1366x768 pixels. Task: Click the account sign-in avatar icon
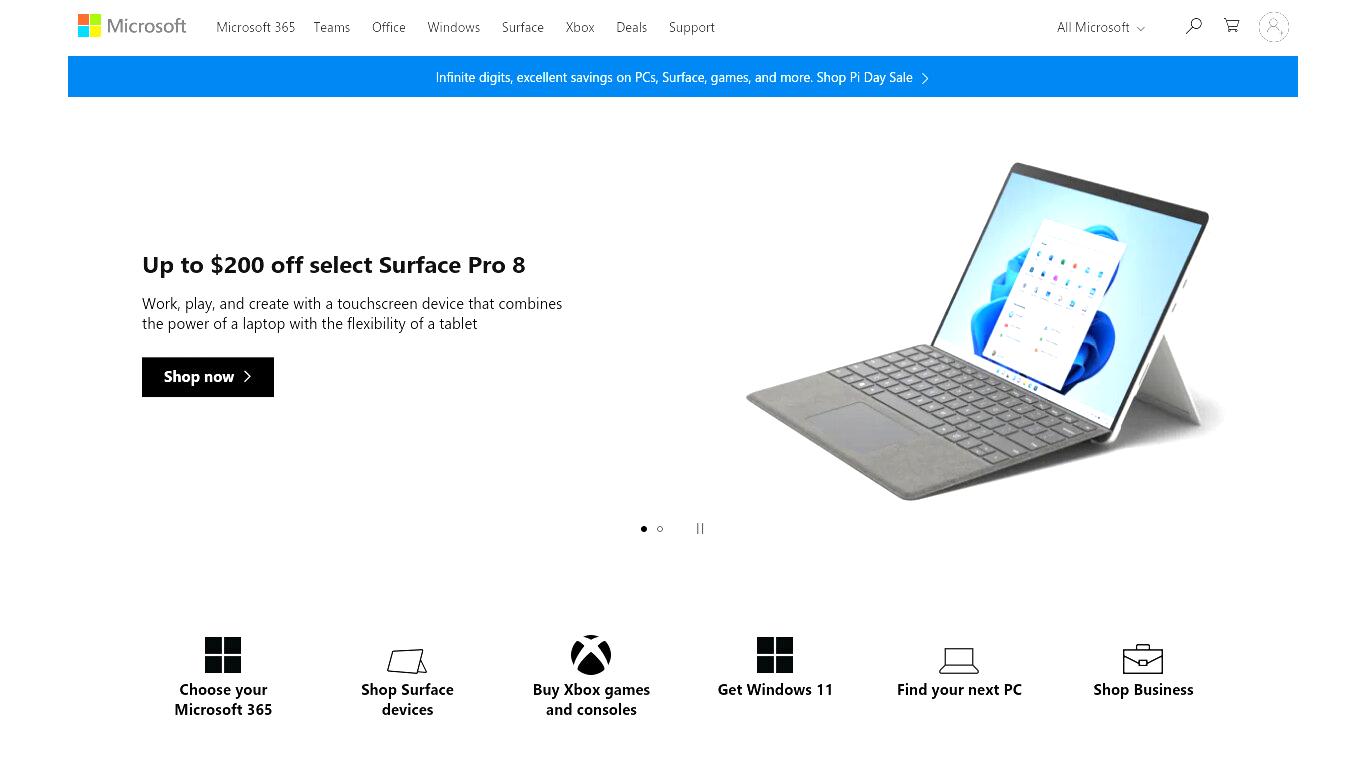(1273, 27)
